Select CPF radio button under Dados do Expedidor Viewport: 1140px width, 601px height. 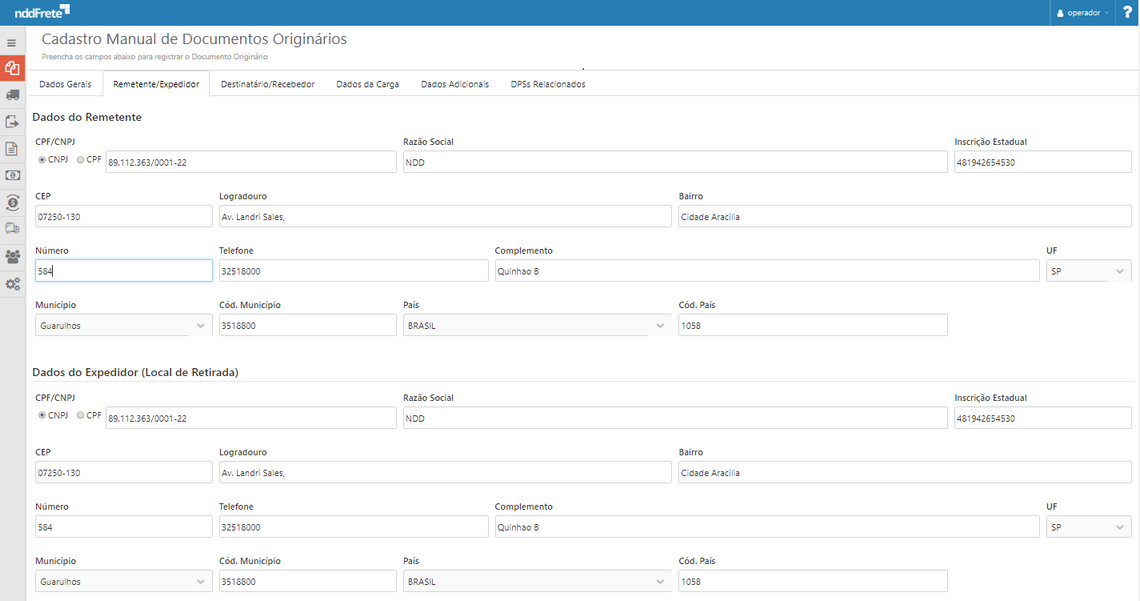pyautogui.click(x=81, y=415)
